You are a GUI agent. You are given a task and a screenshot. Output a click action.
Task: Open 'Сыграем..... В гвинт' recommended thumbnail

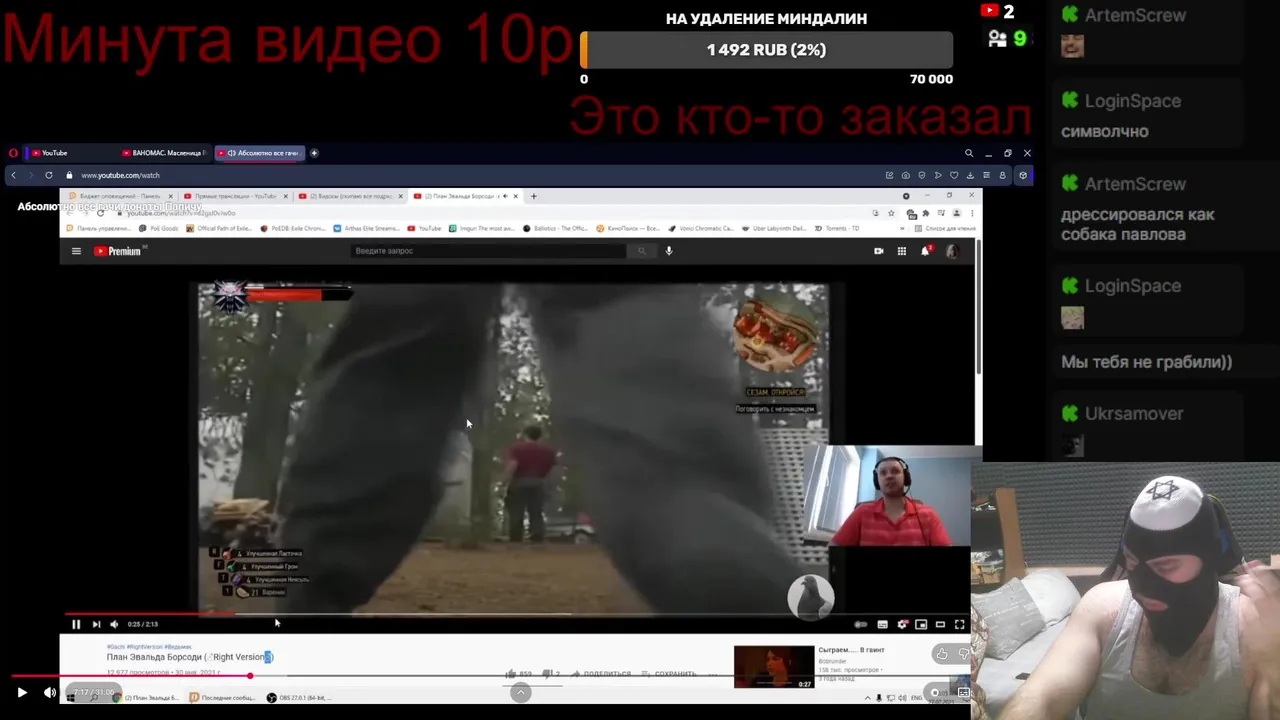(x=774, y=667)
